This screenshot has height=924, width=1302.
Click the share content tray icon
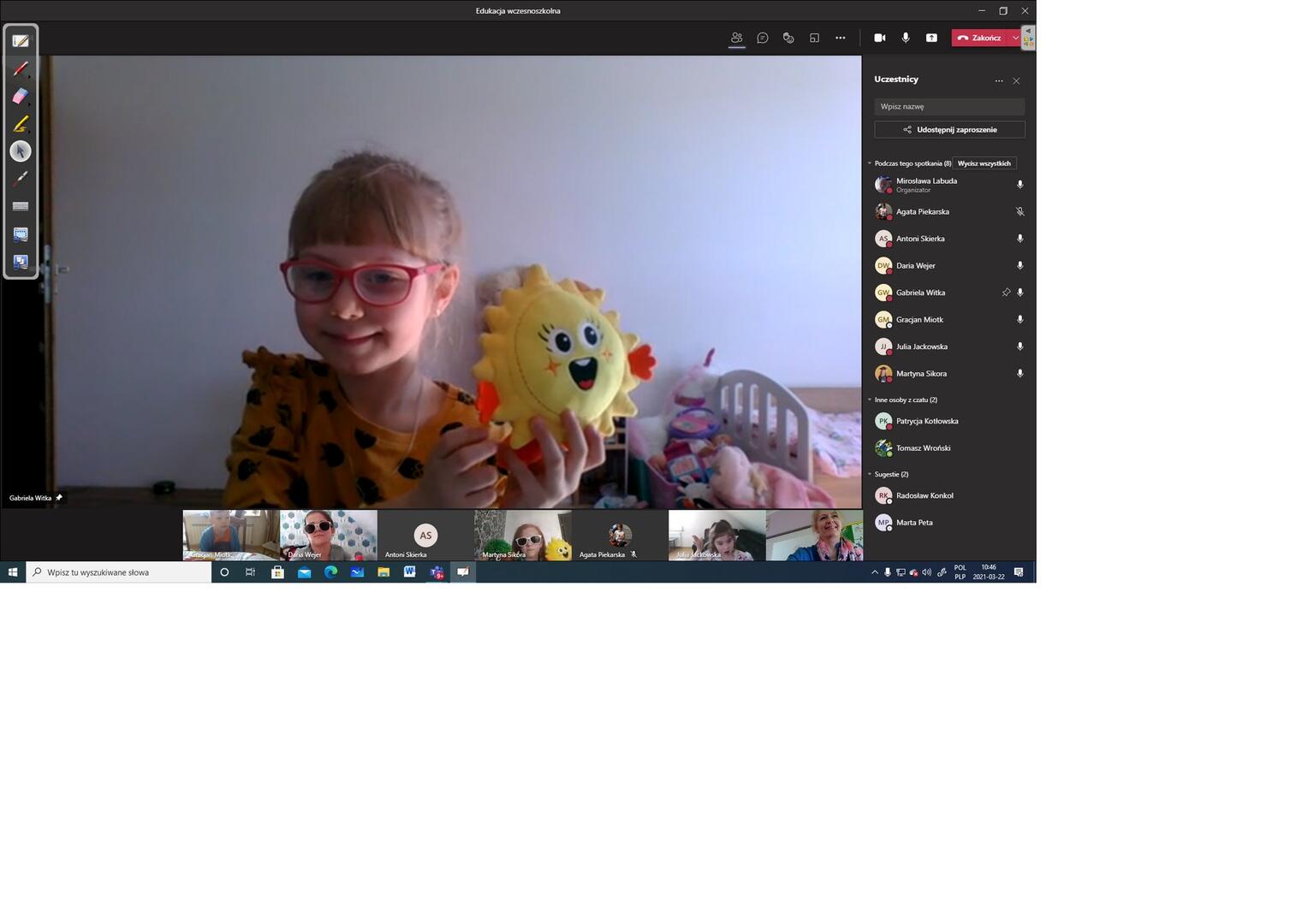tap(931, 38)
